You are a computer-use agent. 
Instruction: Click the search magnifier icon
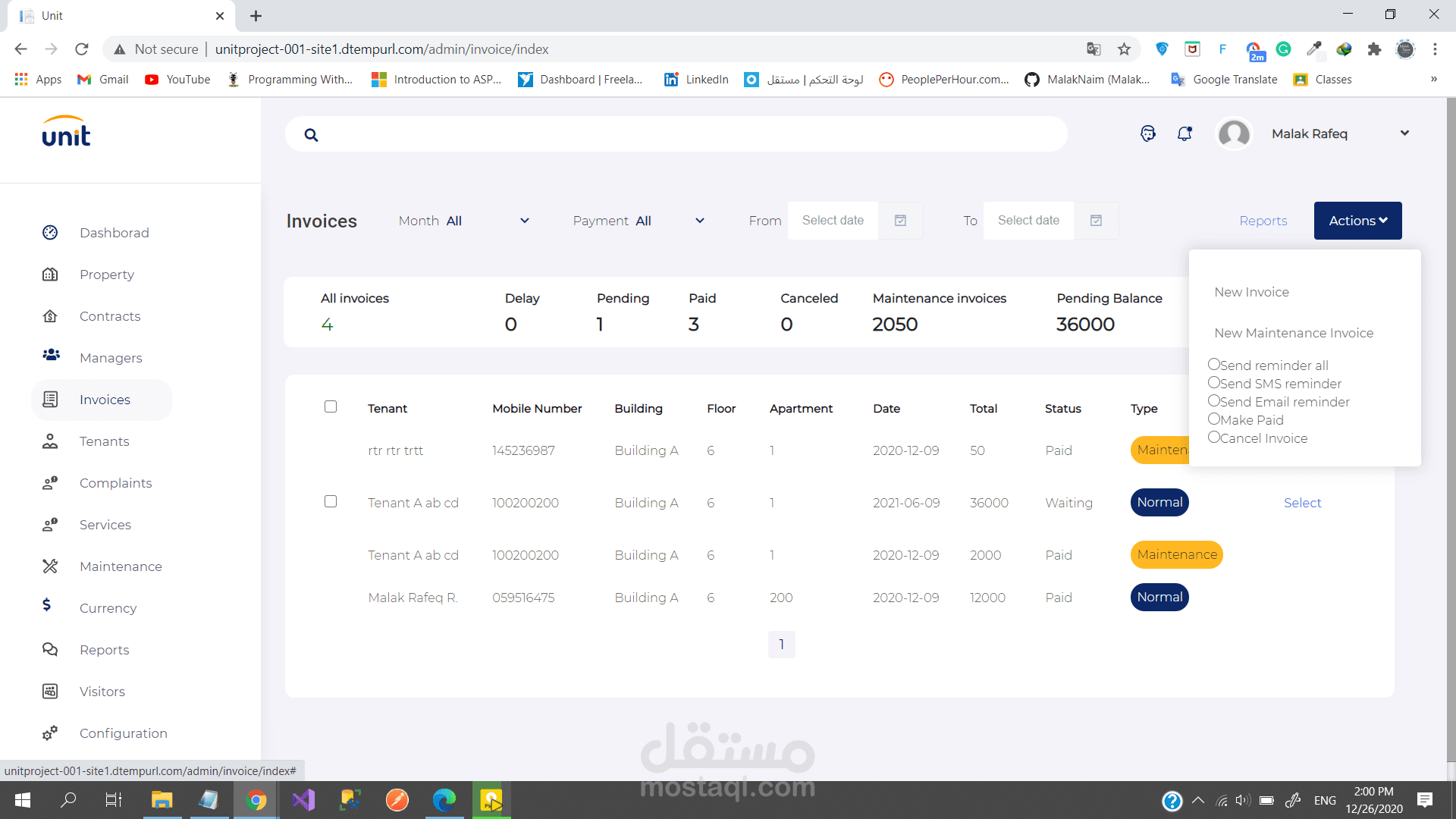click(x=311, y=135)
